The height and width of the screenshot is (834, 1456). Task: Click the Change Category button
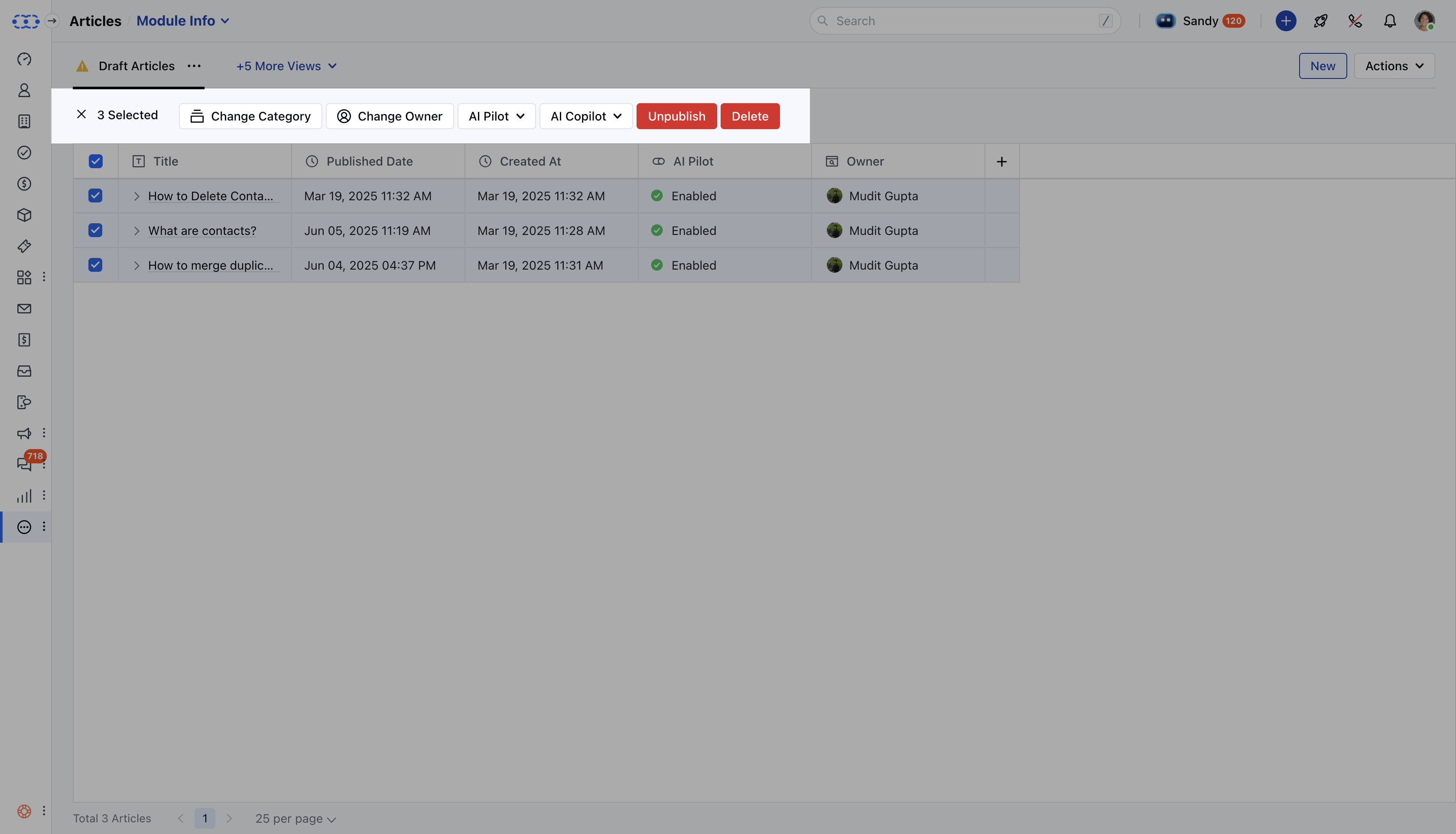click(250, 116)
